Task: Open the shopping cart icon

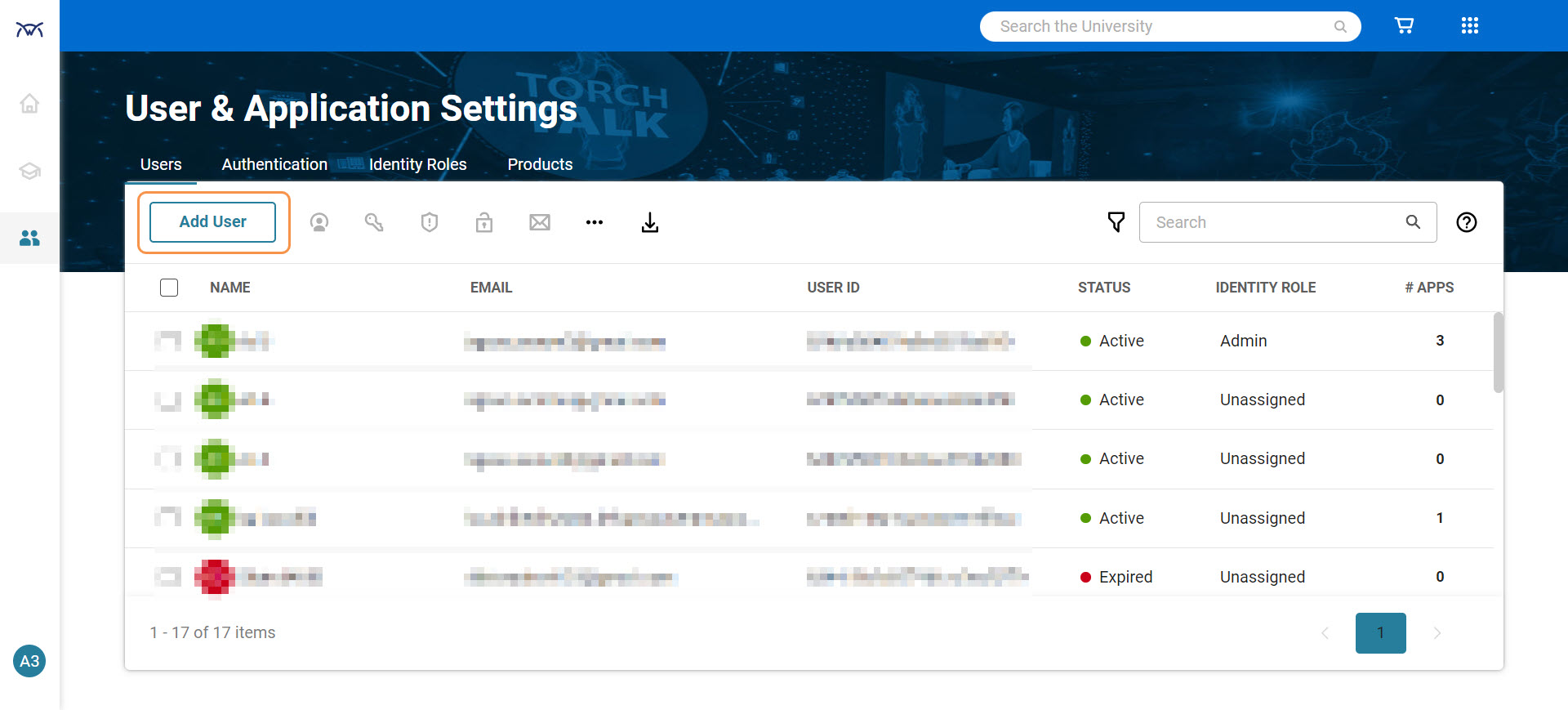Action: 1404,26
